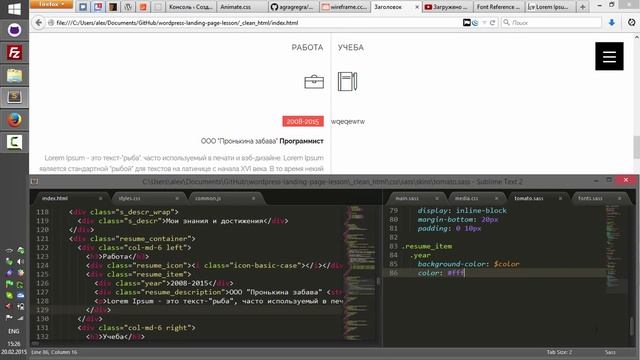Image resolution: width=640 pixels, height=360 pixels.
Task: Launch FileZilla from the taskbar
Action: tap(14, 52)
